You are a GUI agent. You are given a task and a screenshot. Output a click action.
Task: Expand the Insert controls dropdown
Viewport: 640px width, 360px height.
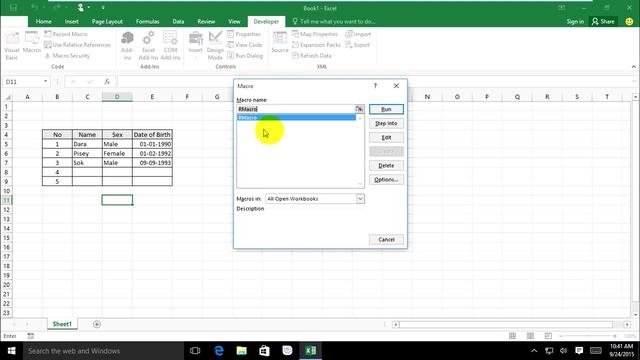(196, 46)
